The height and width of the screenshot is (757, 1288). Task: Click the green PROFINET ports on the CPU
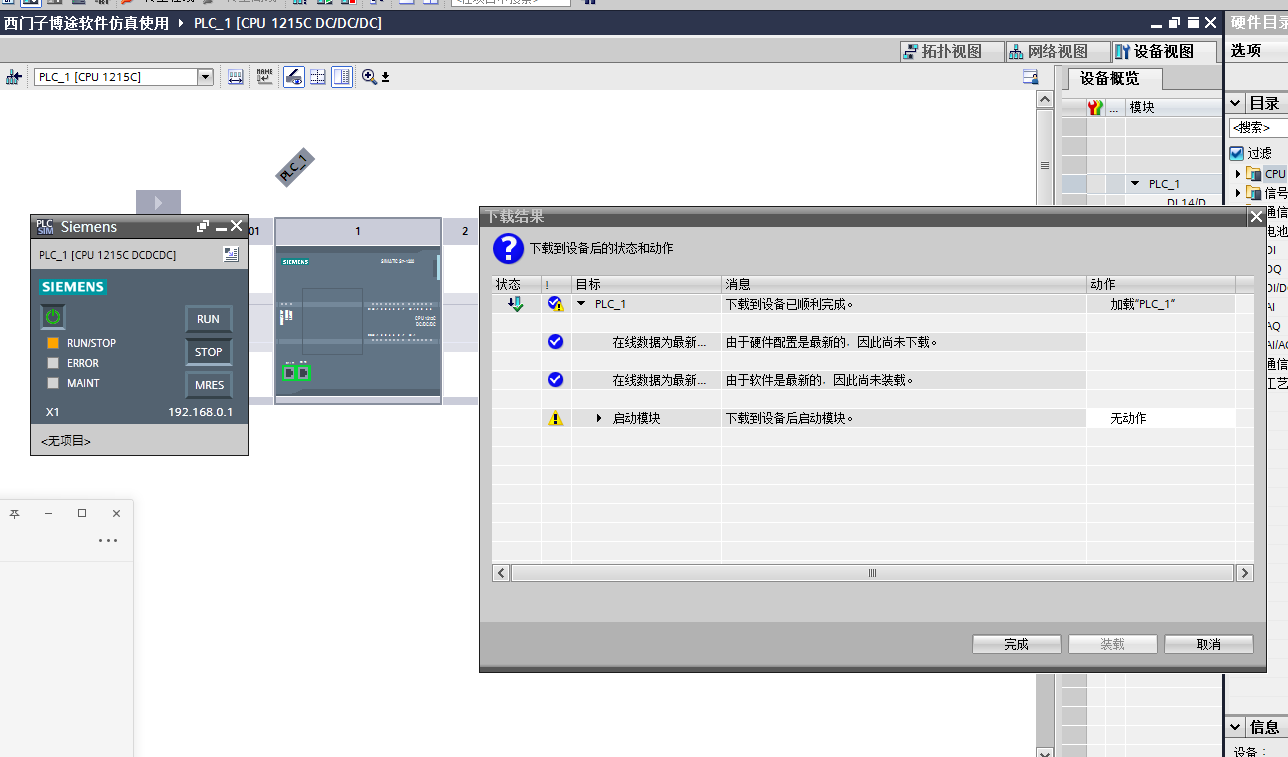tap(296, 372)
